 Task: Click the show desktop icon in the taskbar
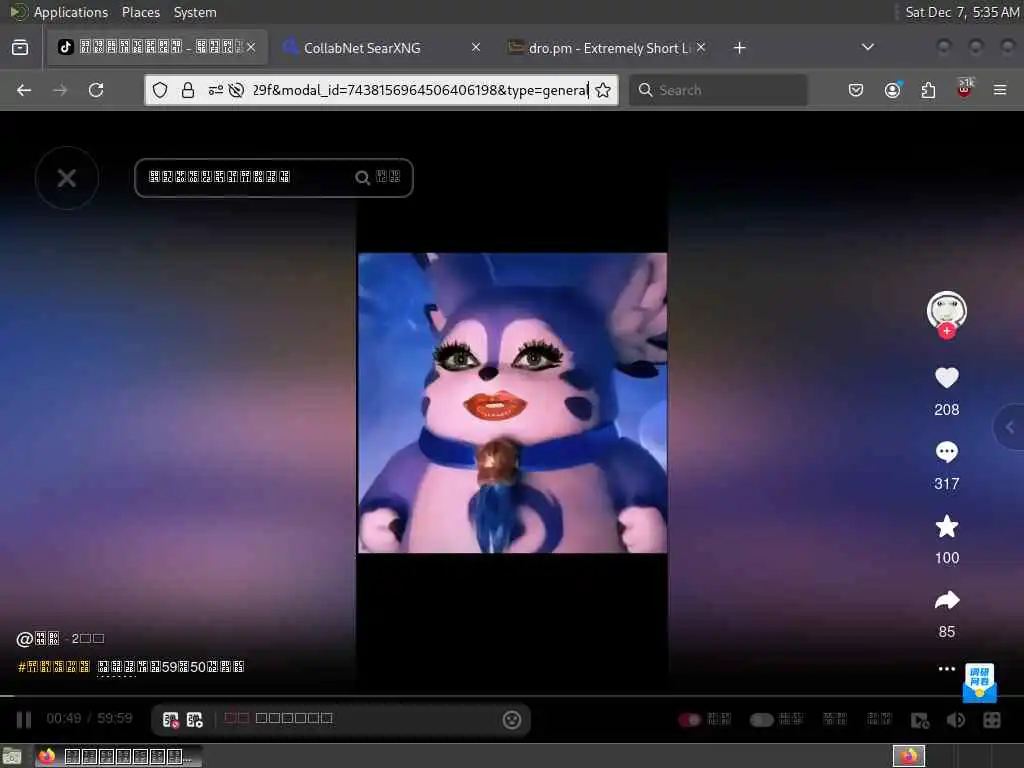[12, 756]
